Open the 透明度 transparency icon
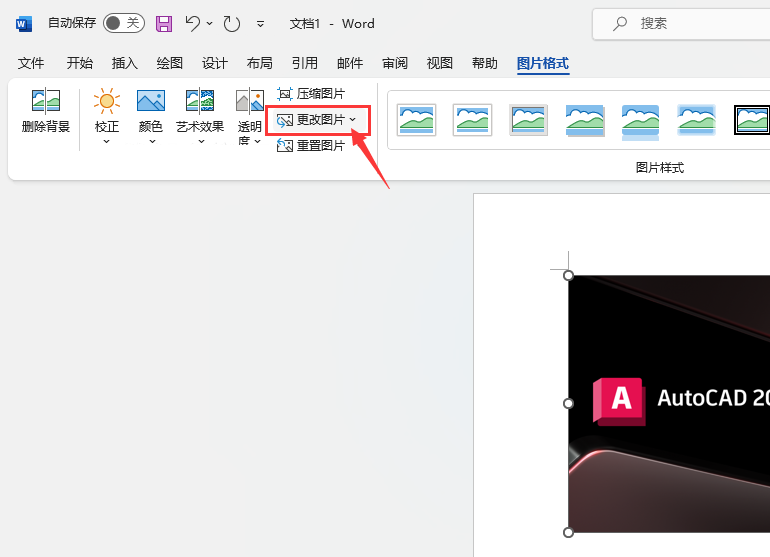 [x=249, y=101]
